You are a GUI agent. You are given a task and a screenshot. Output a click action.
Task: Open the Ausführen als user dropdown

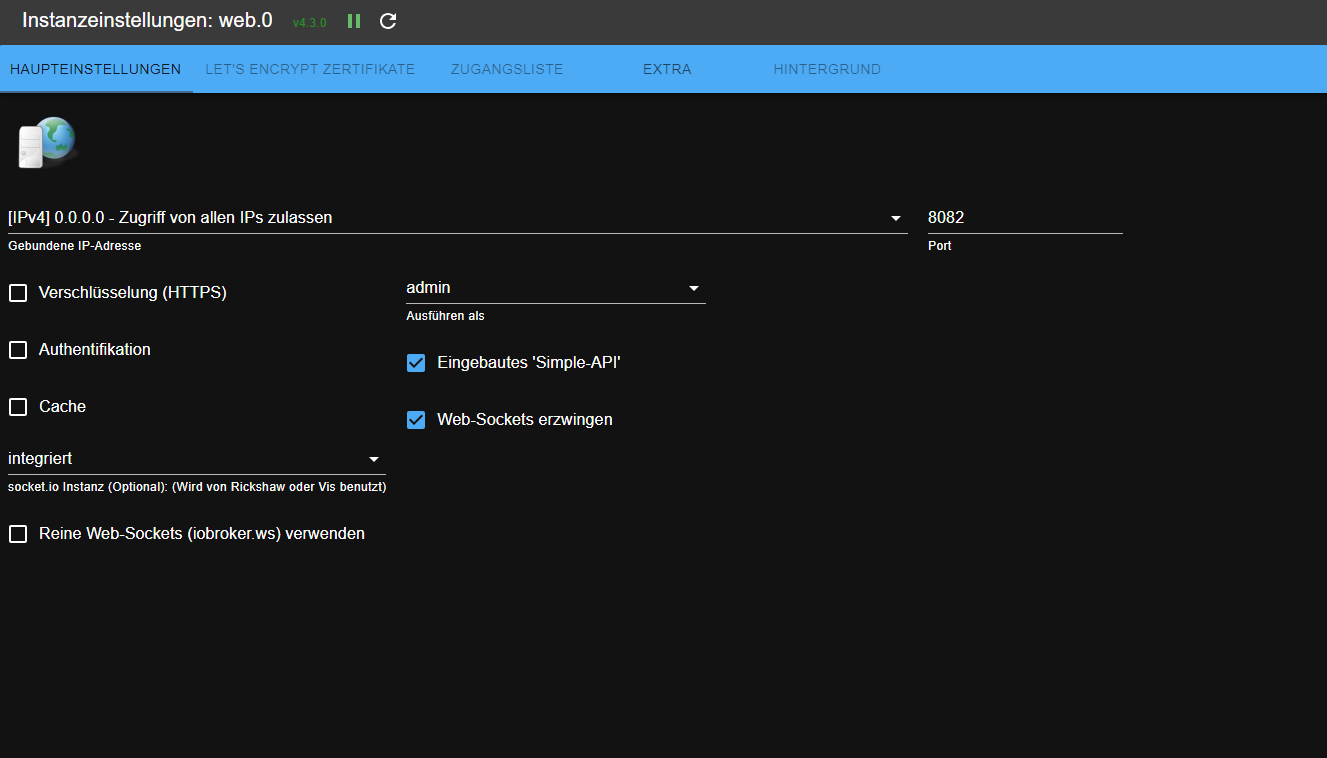[x=556, y=288]
